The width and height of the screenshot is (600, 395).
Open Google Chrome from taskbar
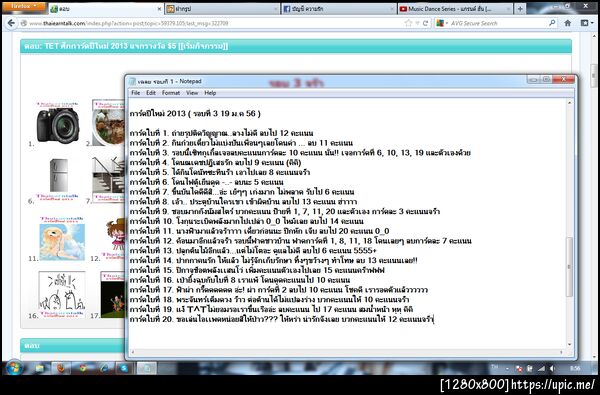[x=82, y=368]
